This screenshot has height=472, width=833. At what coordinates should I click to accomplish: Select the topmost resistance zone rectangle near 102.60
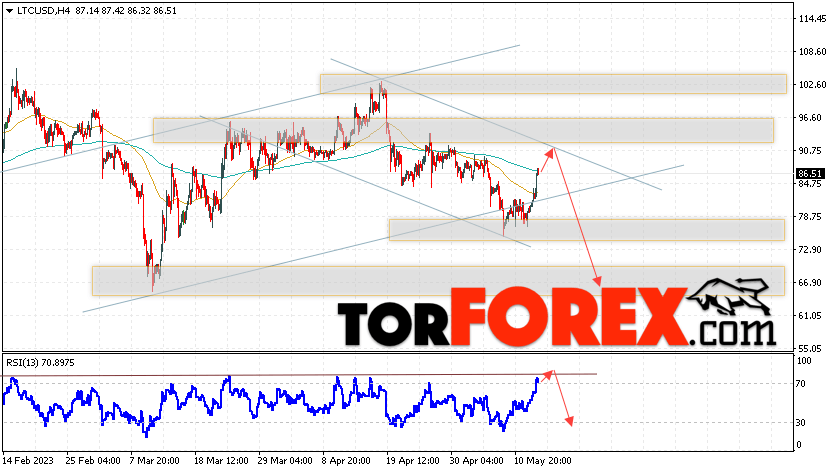[553, 84]
